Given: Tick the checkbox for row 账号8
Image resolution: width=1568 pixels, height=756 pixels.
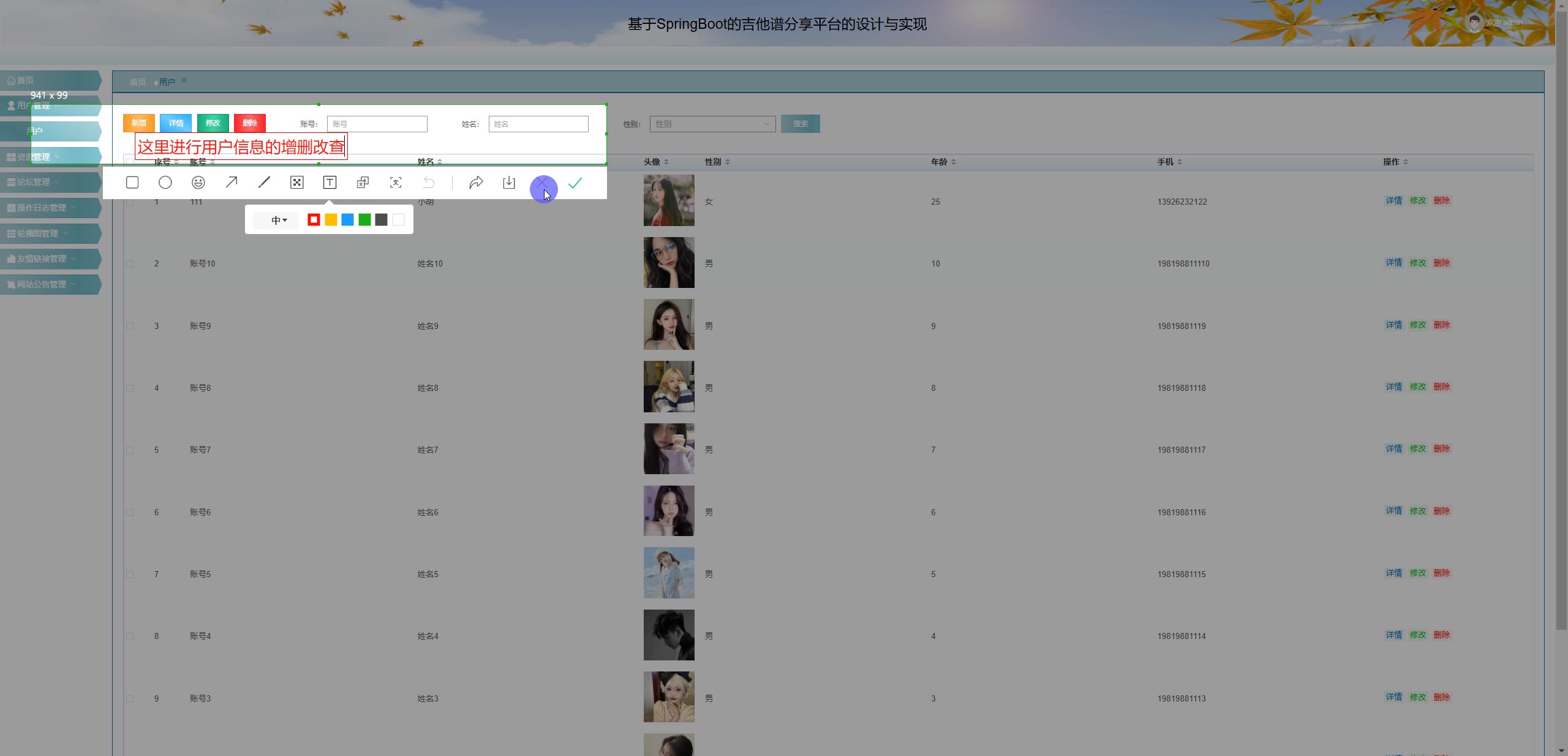Looking at the screenshot, I should pyautogui.click(x=130, y=388).
